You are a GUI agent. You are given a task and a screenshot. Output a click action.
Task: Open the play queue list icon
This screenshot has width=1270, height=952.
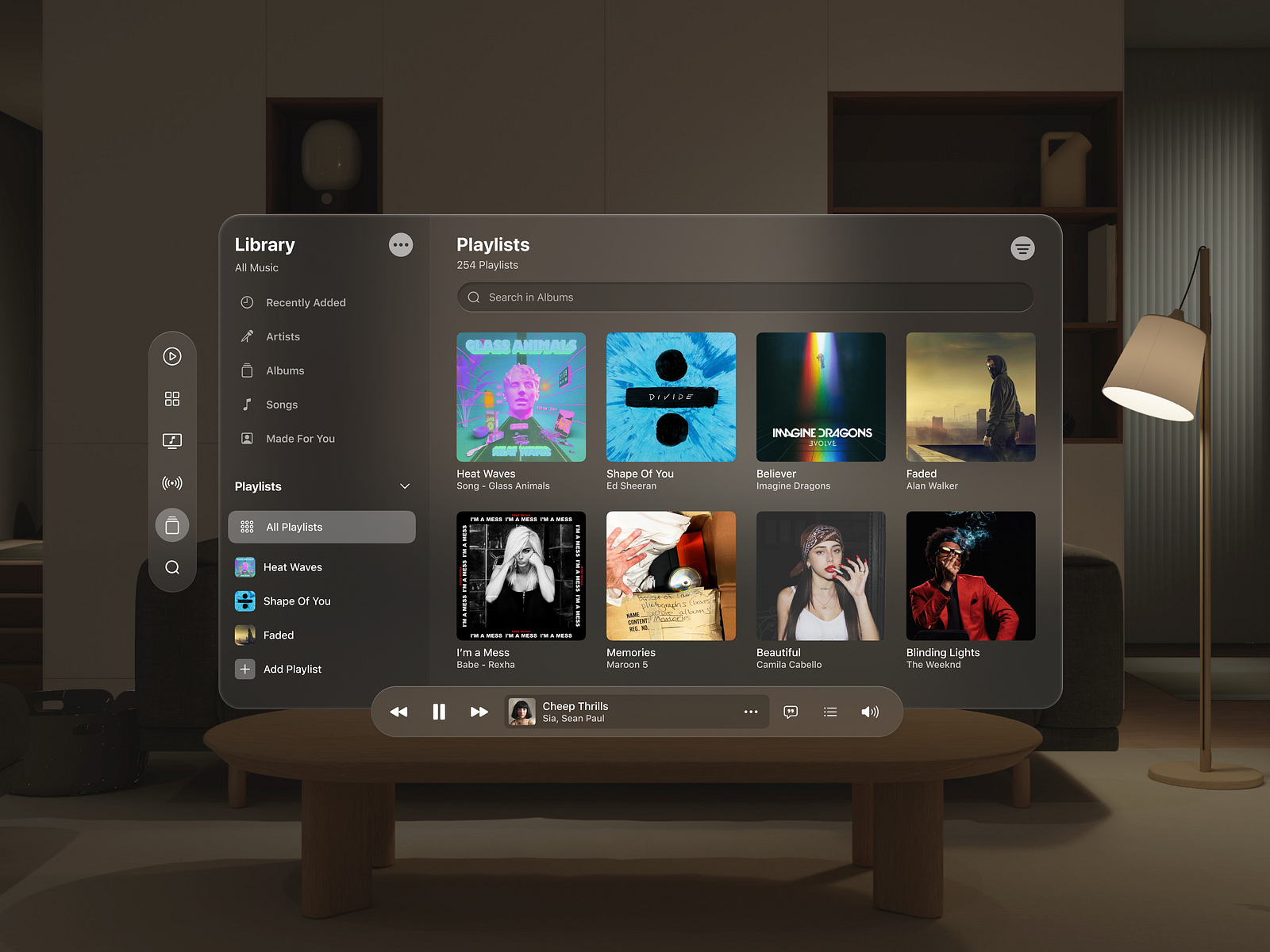tap(830, 712)
